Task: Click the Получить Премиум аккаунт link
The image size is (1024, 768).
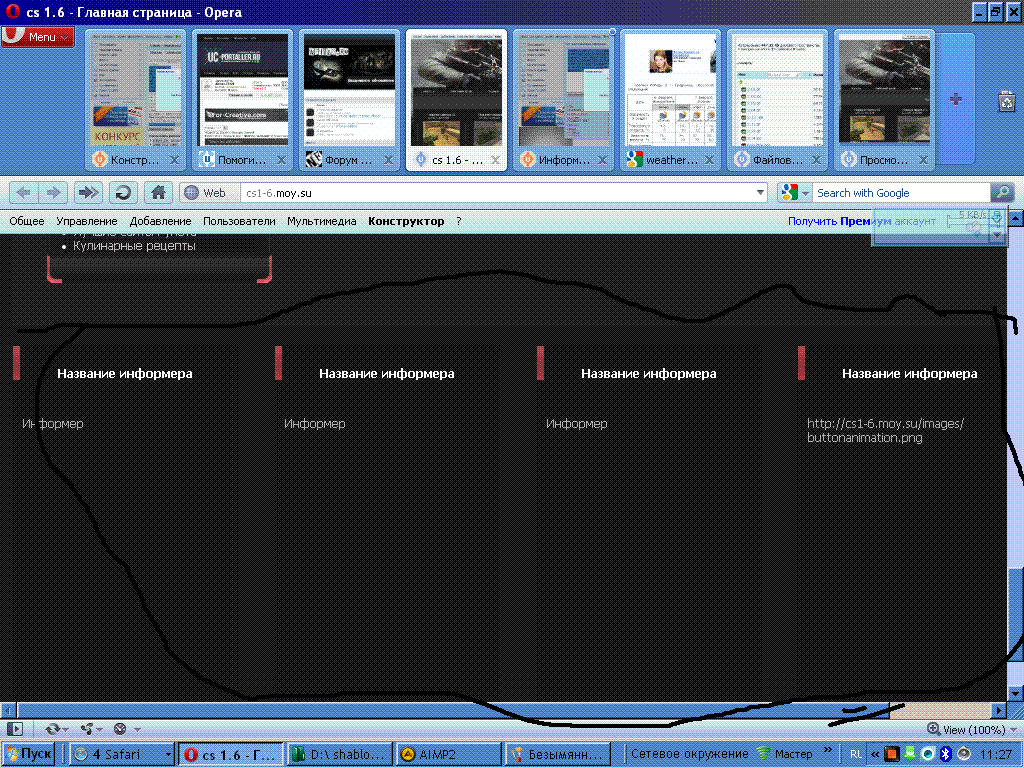Action: pos(862,221)
